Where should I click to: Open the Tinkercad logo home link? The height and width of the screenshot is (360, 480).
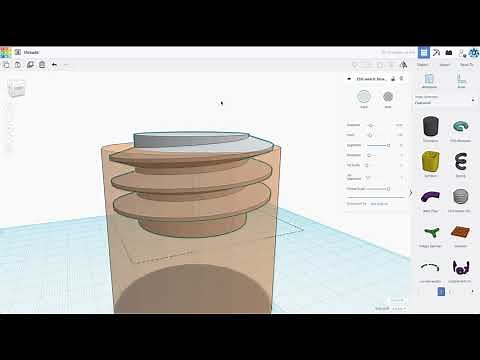click(6, 52)
